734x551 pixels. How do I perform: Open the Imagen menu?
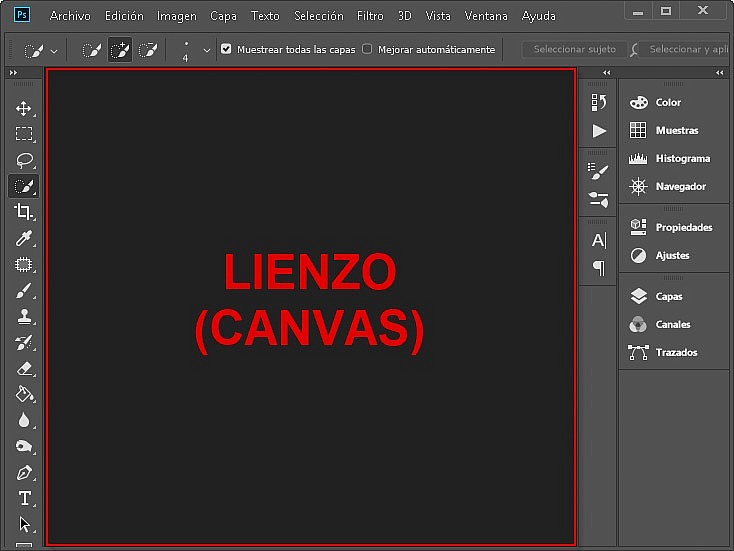coord(176,16)
